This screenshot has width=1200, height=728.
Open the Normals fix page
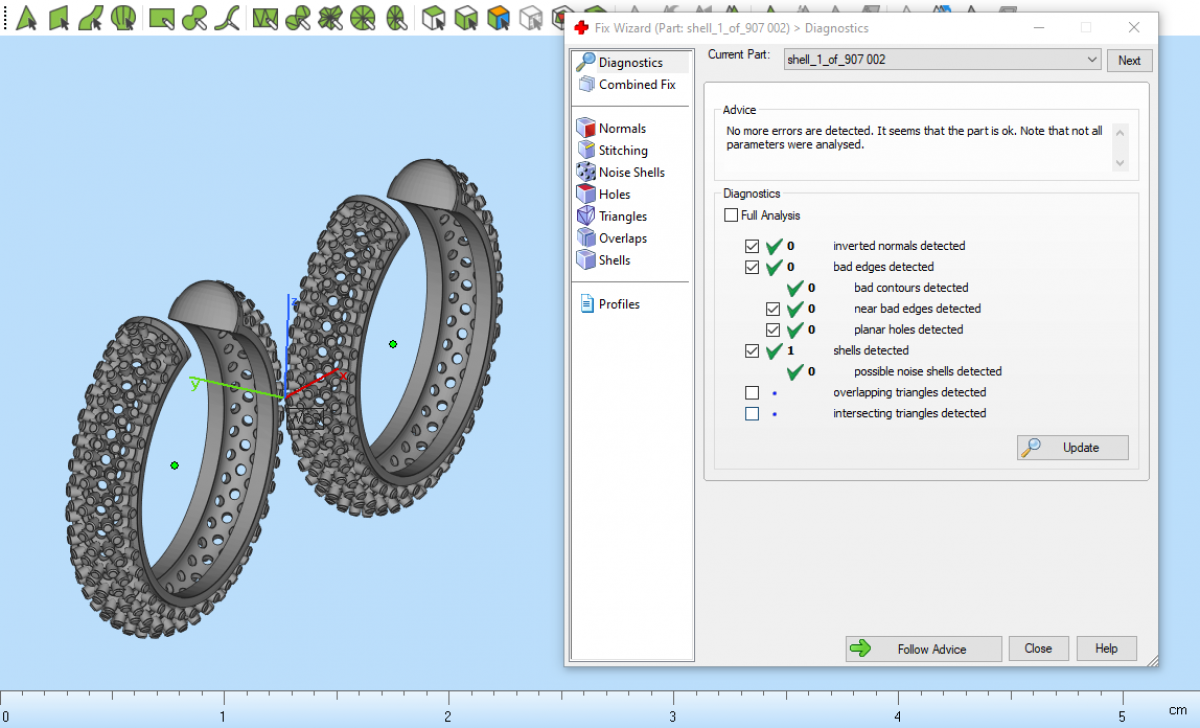coord(621,128)
